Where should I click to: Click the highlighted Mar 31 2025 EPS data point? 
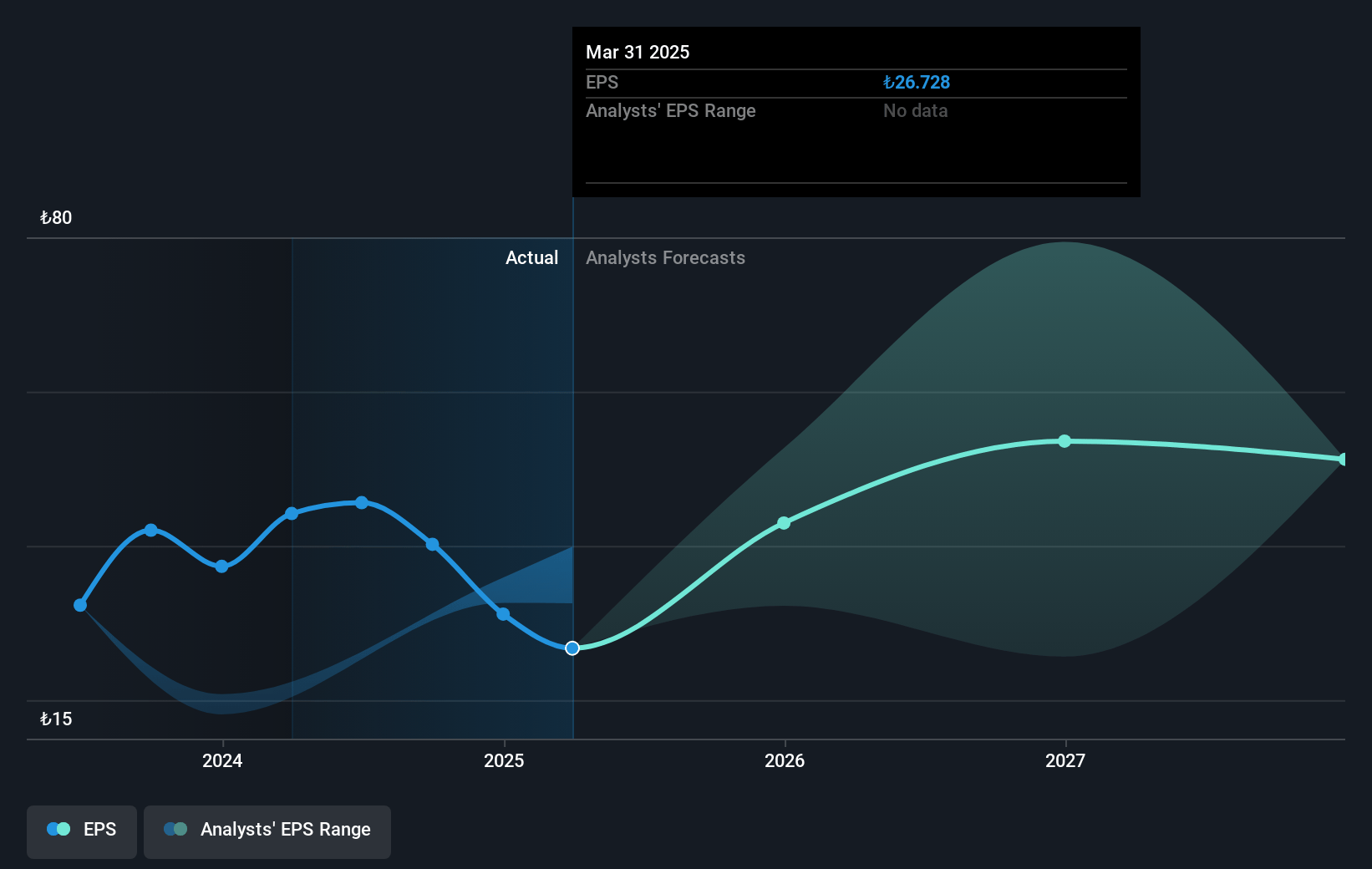point(572,648)
